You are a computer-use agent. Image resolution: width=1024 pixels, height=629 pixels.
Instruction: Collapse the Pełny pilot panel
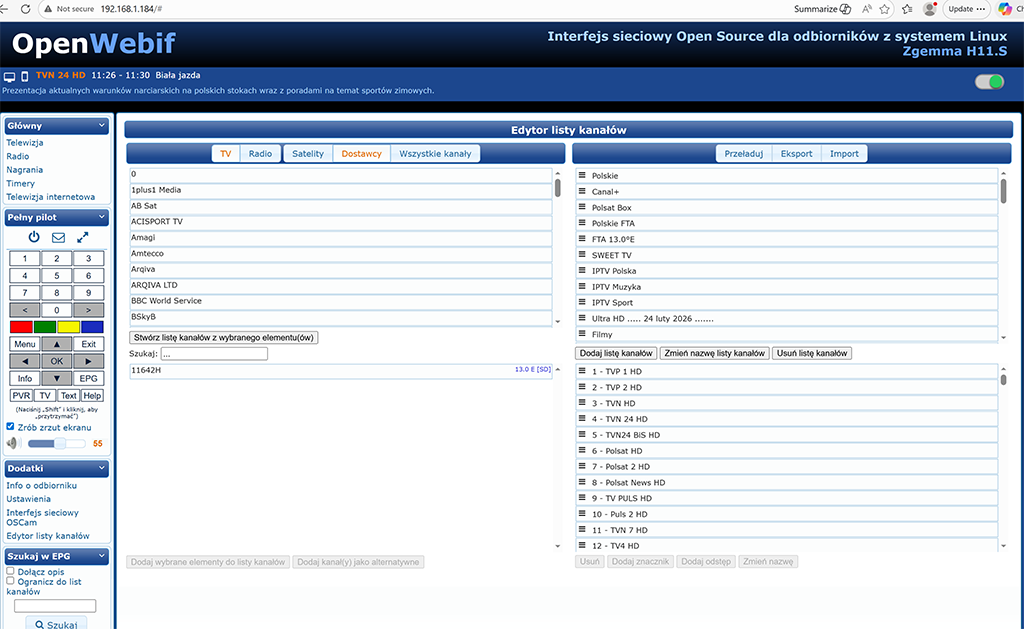[102, 217]
